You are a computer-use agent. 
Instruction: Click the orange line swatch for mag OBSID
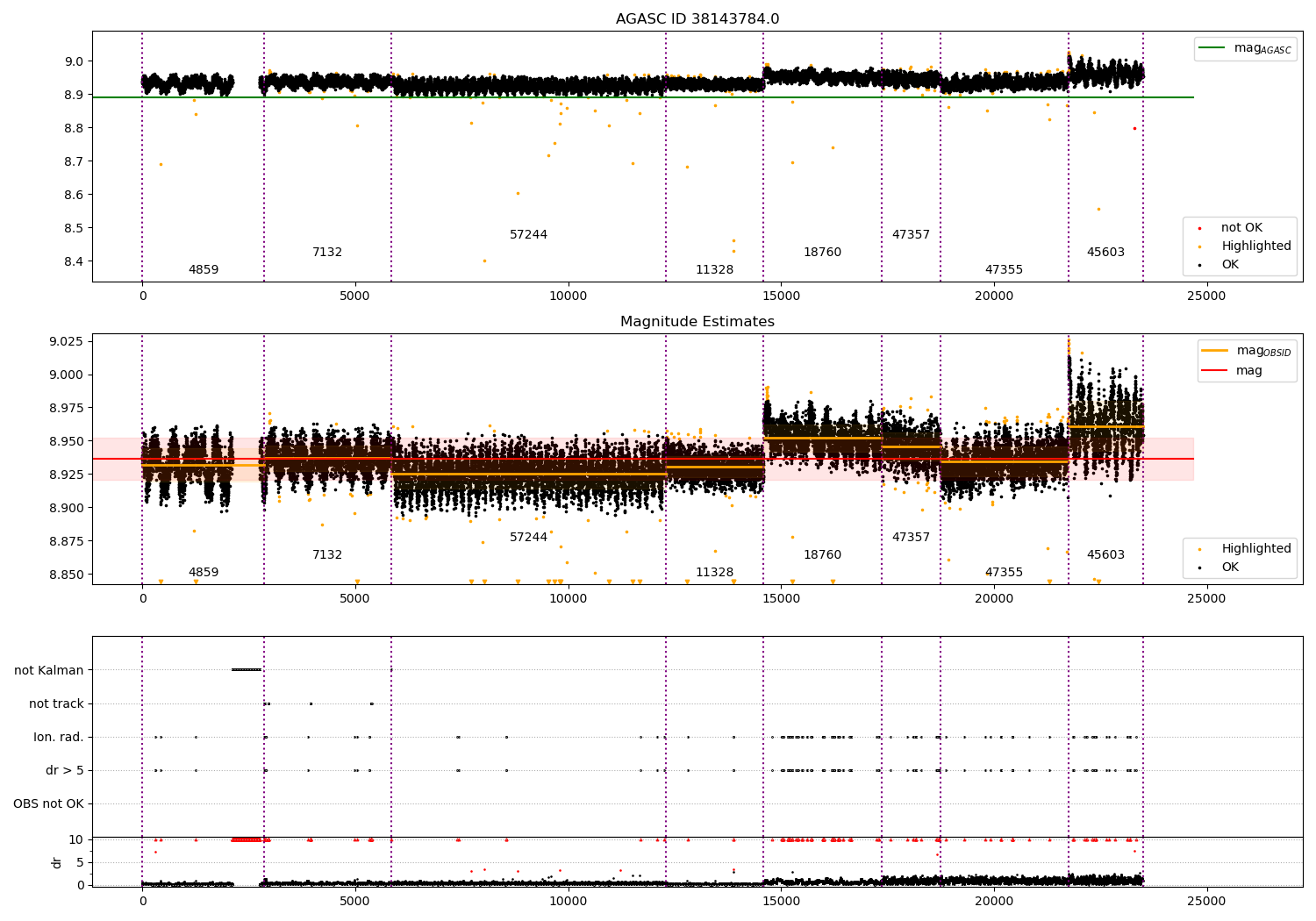[x=1214, y=351]
